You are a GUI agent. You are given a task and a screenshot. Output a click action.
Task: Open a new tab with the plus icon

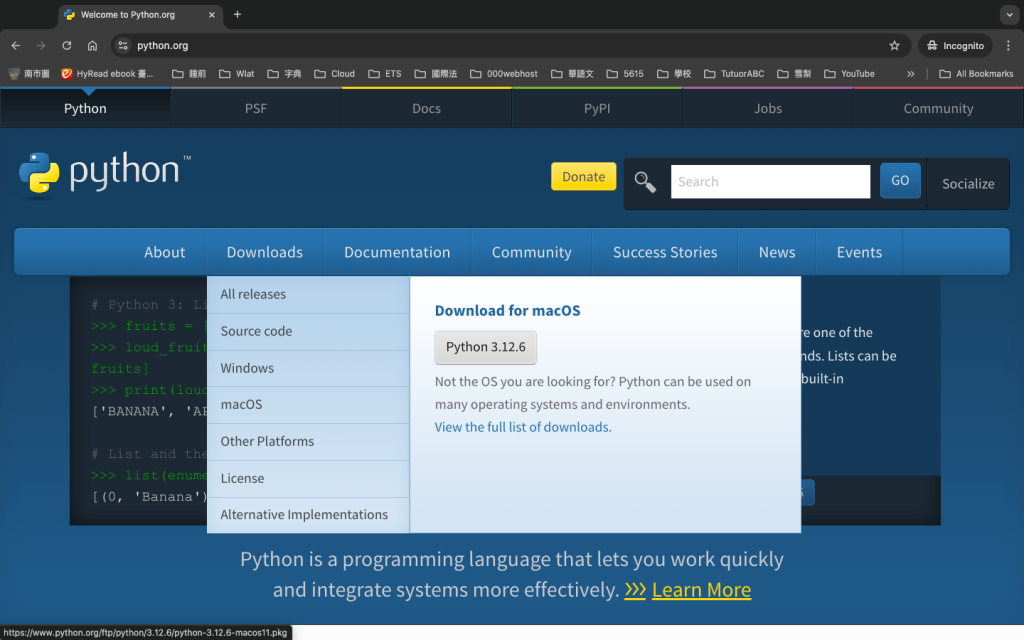click(237, 14)
